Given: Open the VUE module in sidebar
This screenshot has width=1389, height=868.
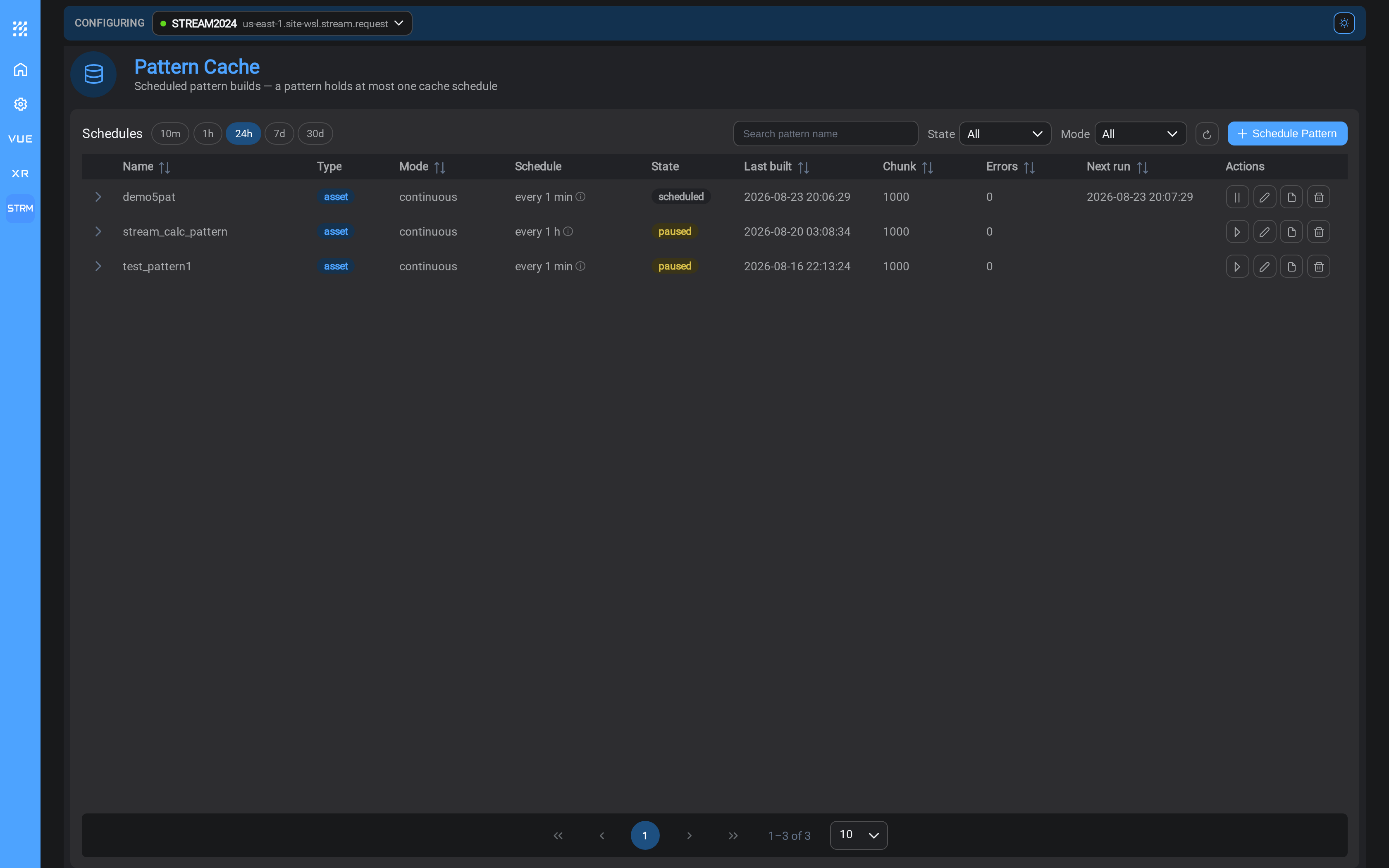Looking at the screenshot, I should [20, 139].
